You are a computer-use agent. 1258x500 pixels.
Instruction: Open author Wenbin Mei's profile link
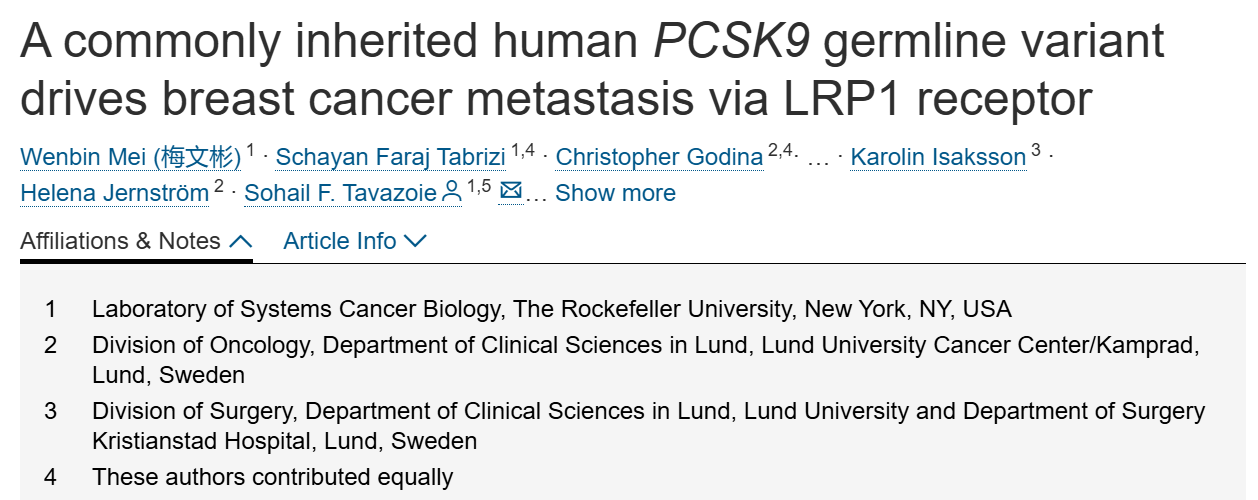point(131,157)
